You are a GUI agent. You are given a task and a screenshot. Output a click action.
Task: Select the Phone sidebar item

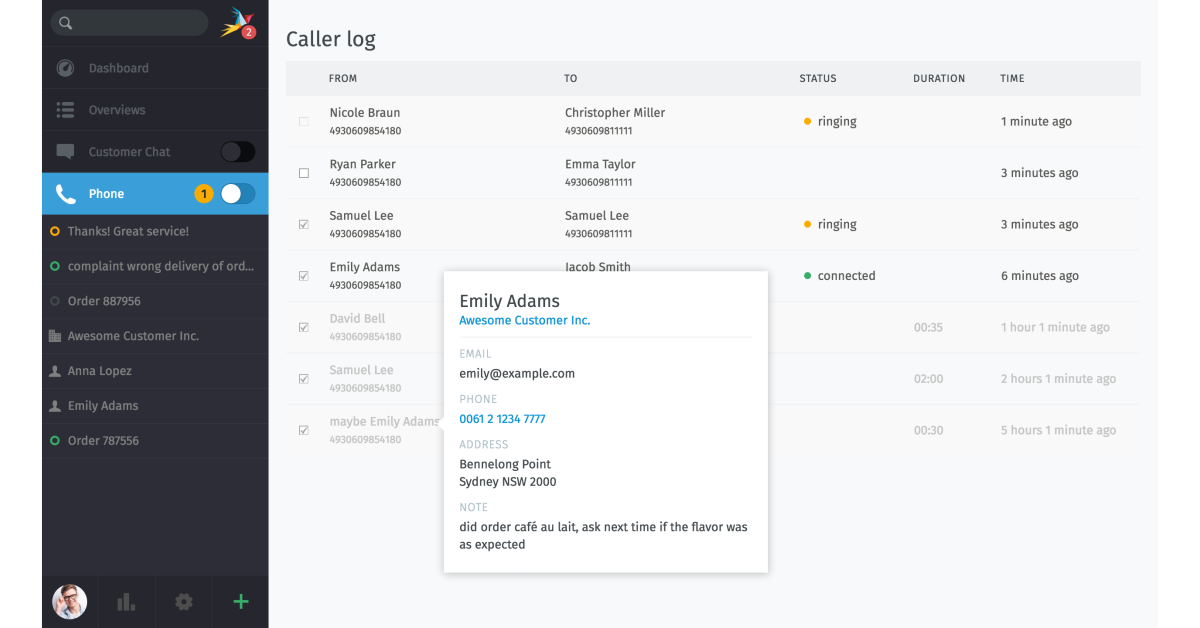[155, 194]
